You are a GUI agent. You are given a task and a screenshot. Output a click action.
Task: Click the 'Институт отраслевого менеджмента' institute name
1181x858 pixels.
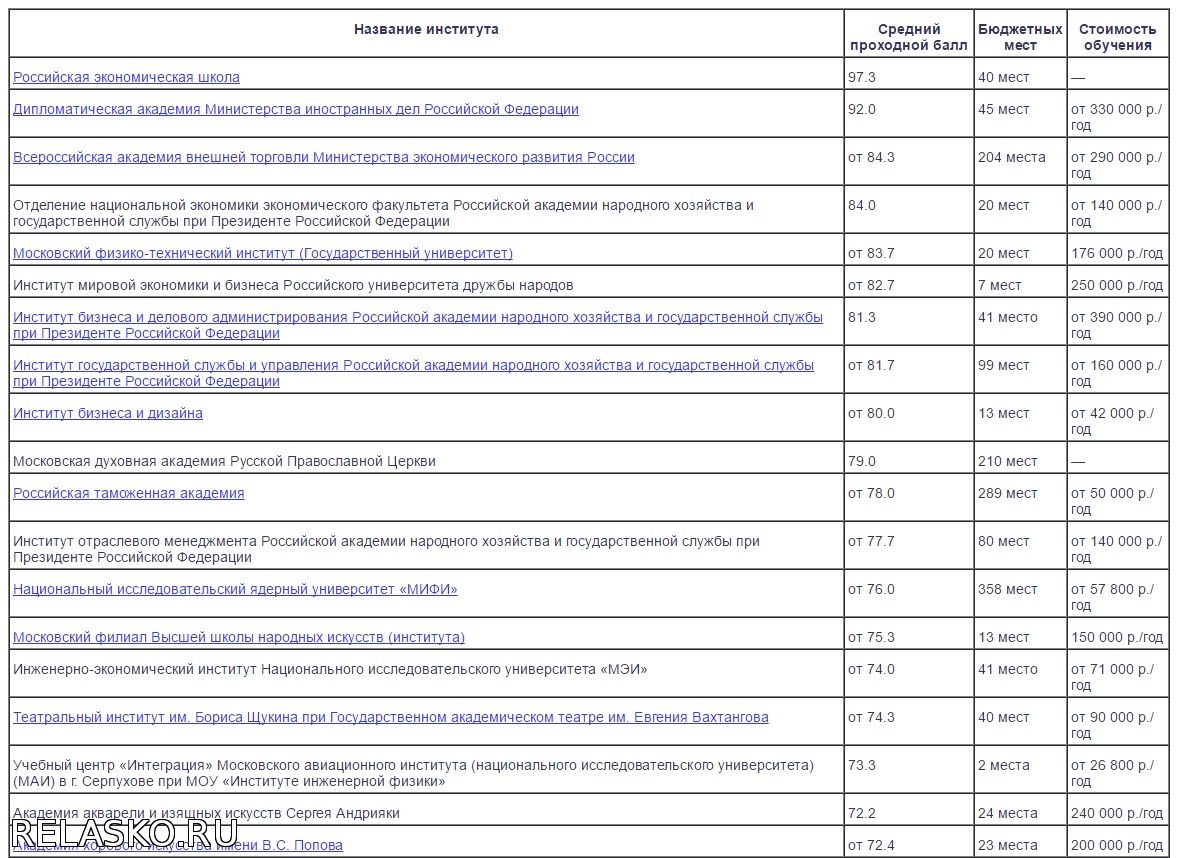pyautogui.click(x=386, y=549)
